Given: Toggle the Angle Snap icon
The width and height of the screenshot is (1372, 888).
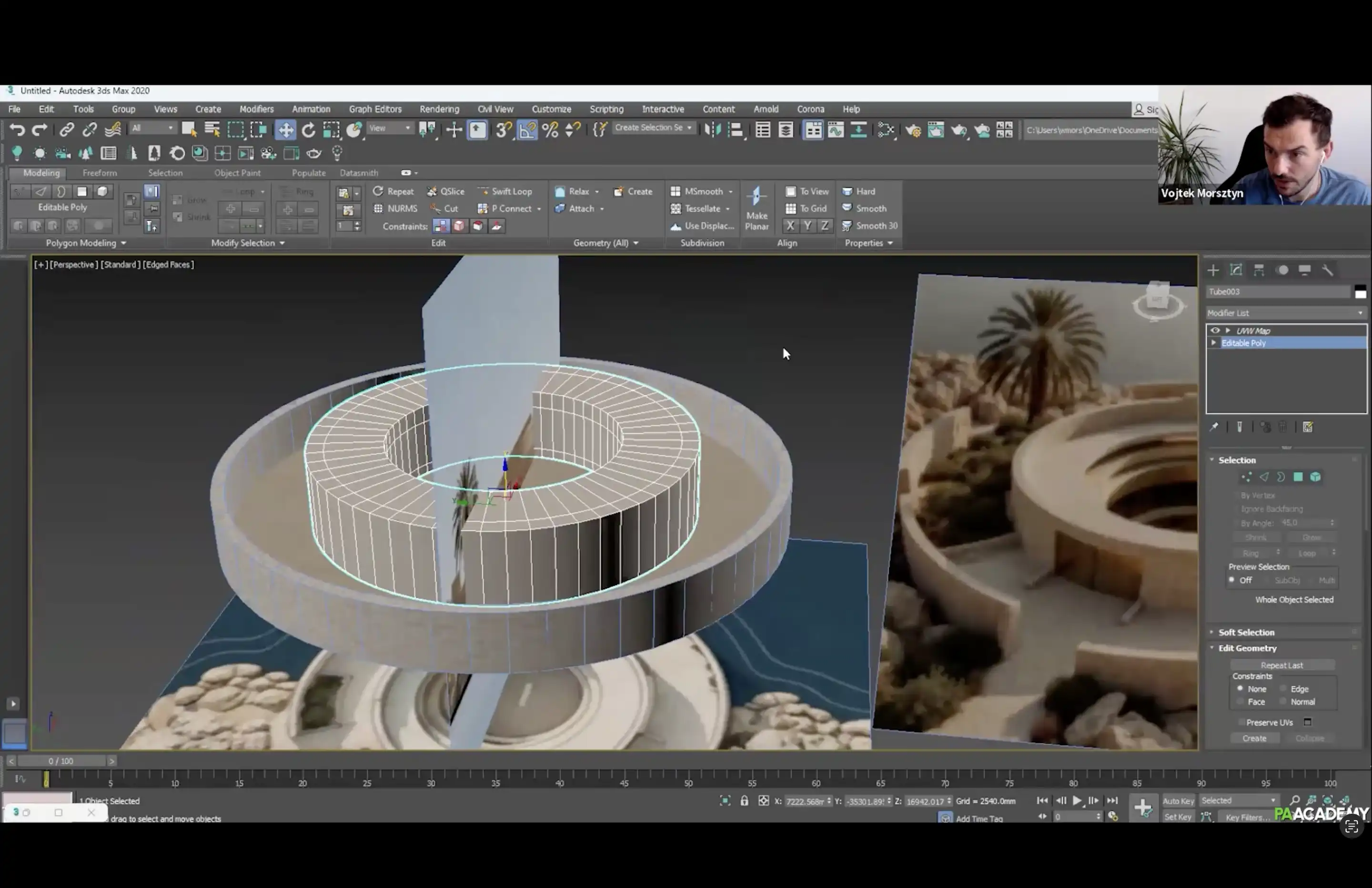Looking at the screenshot, I should click(x=527, y=130).
